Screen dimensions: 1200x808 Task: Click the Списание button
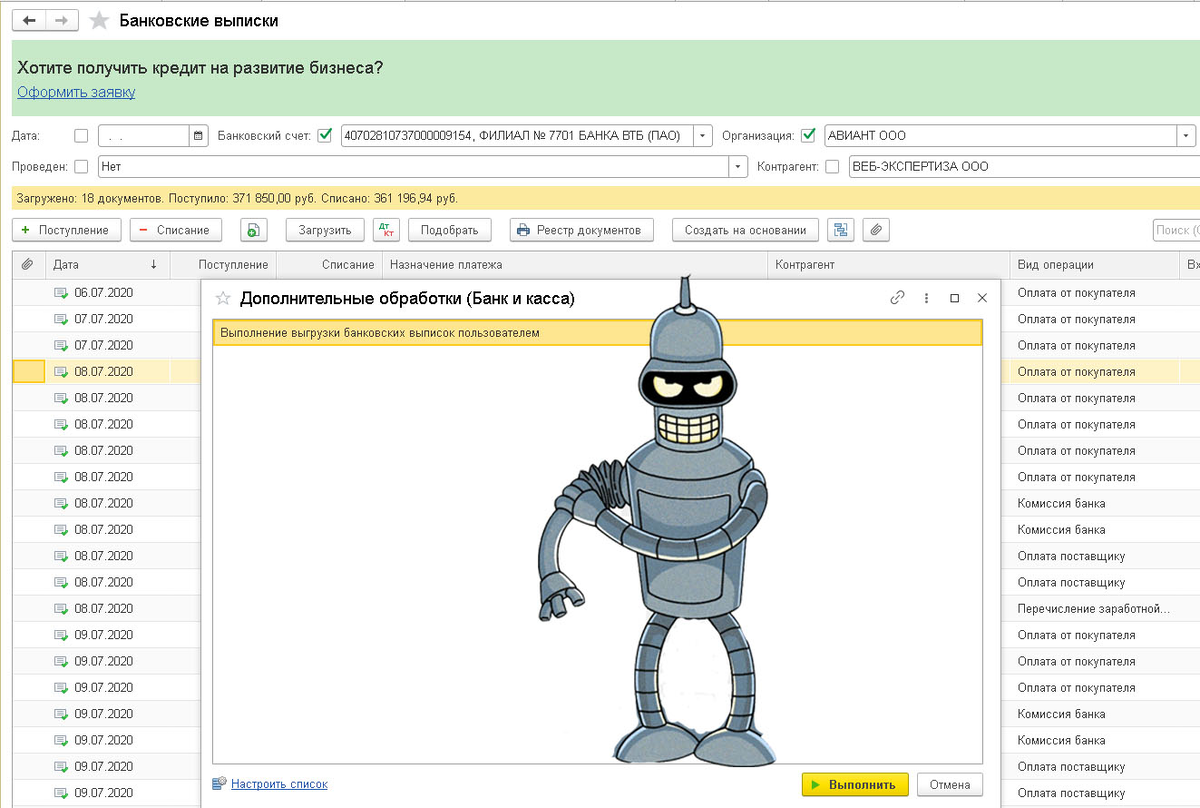[x=176, y=230]
